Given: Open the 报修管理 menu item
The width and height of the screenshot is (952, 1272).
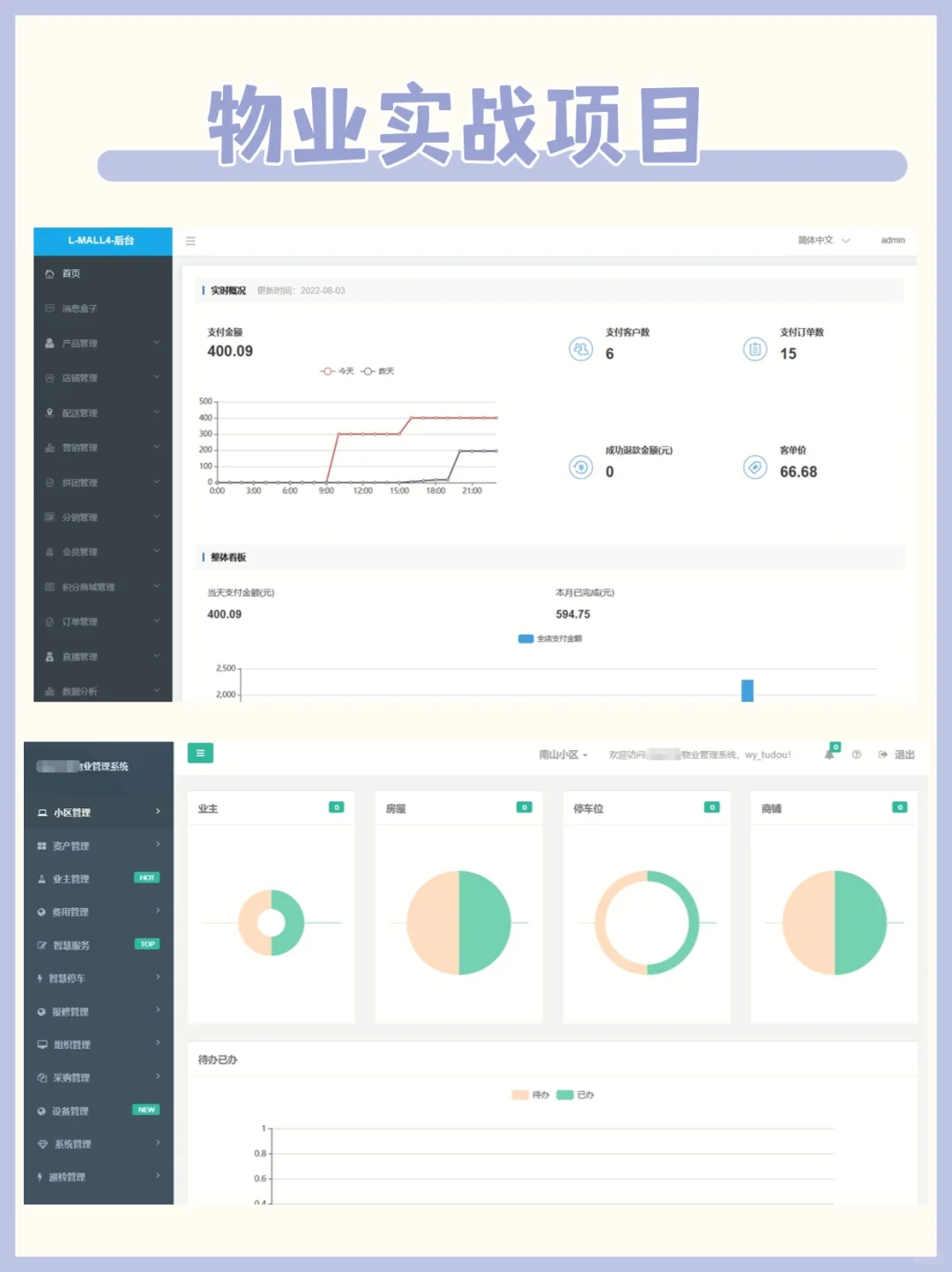Looking at the screenshot, I should [99, 1012].
